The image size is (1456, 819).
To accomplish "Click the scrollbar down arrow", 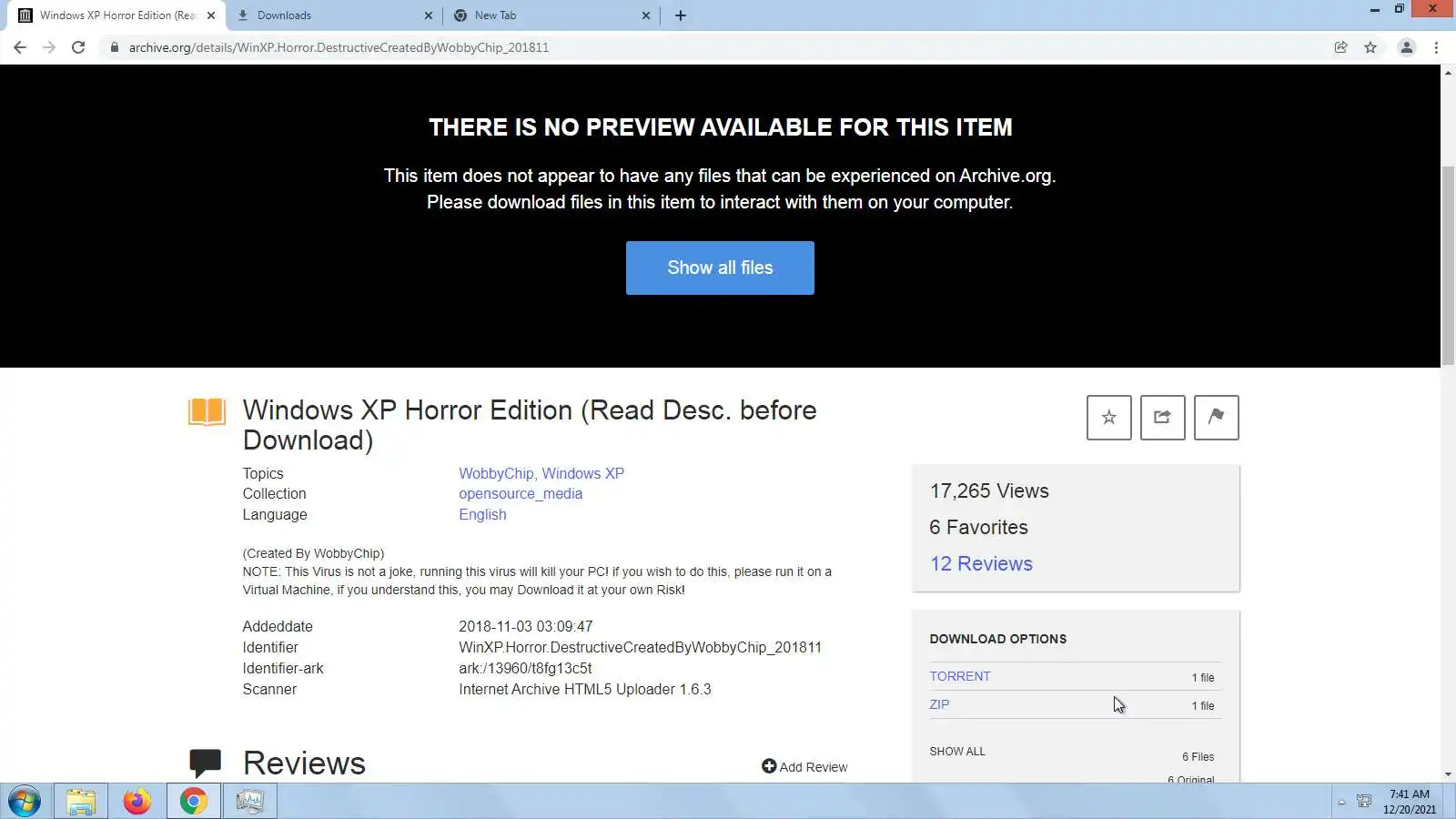I will coord(1448,774).
